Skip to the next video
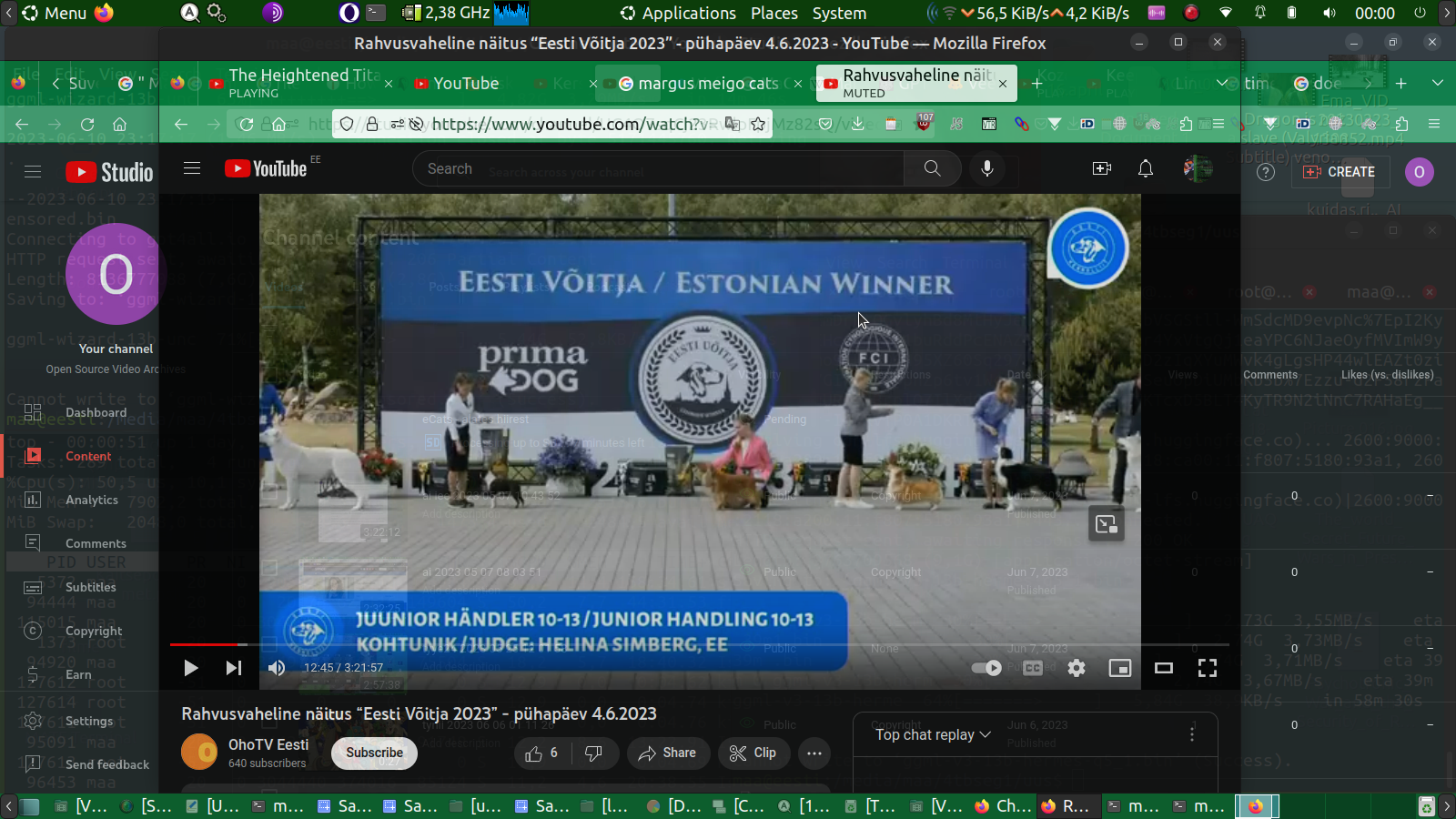Screen dimensions: 1456x819 (x=234, y=668)
